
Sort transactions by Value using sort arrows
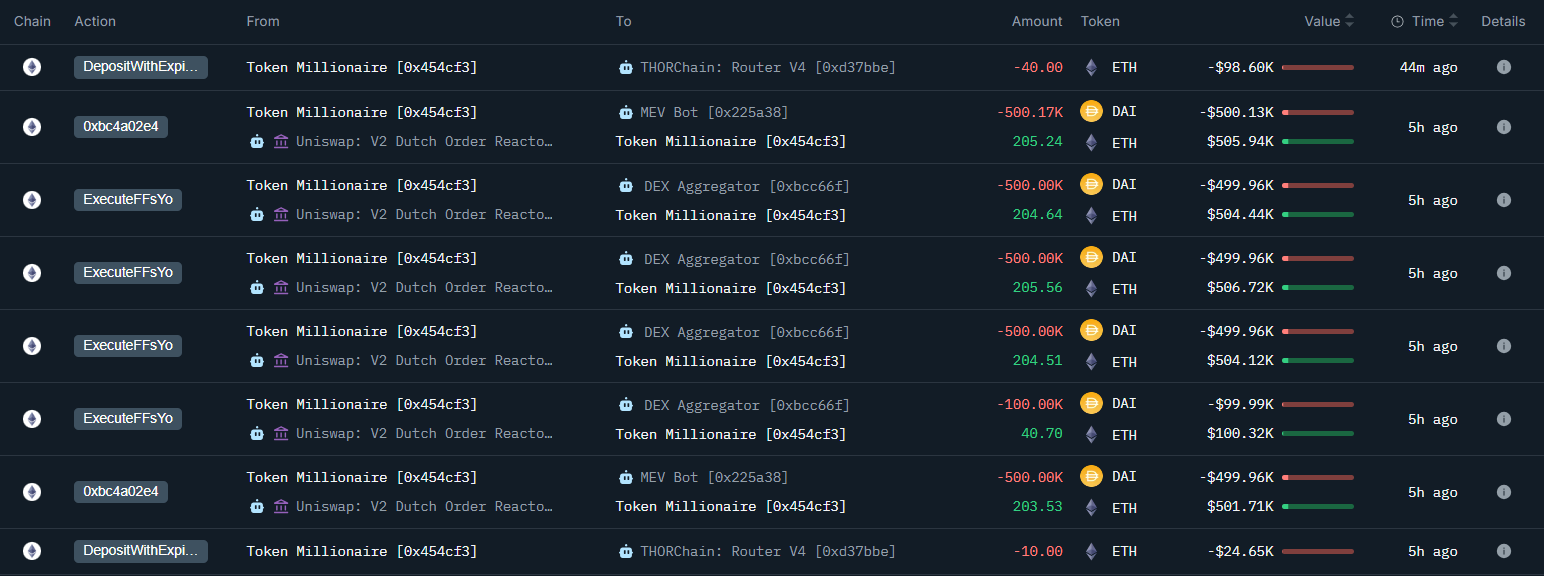[x=1349, y=21]
